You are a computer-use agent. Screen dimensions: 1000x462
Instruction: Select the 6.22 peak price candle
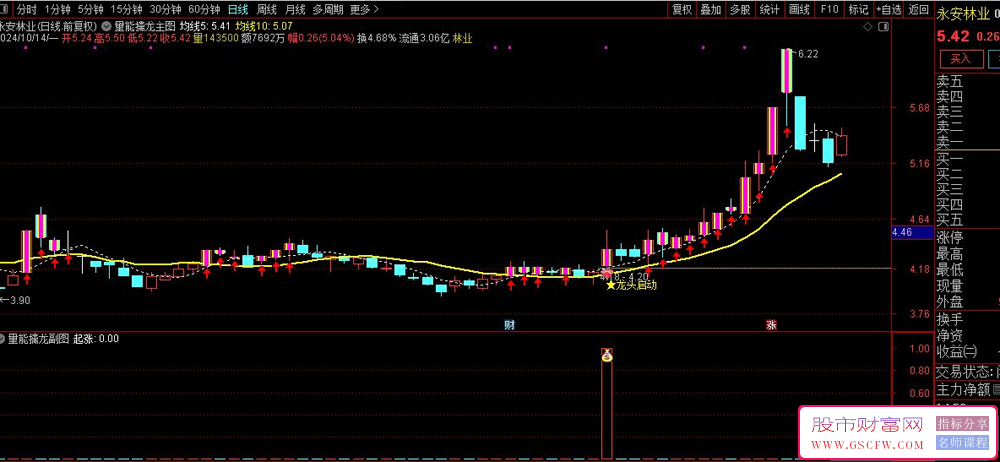coord(787,70)
